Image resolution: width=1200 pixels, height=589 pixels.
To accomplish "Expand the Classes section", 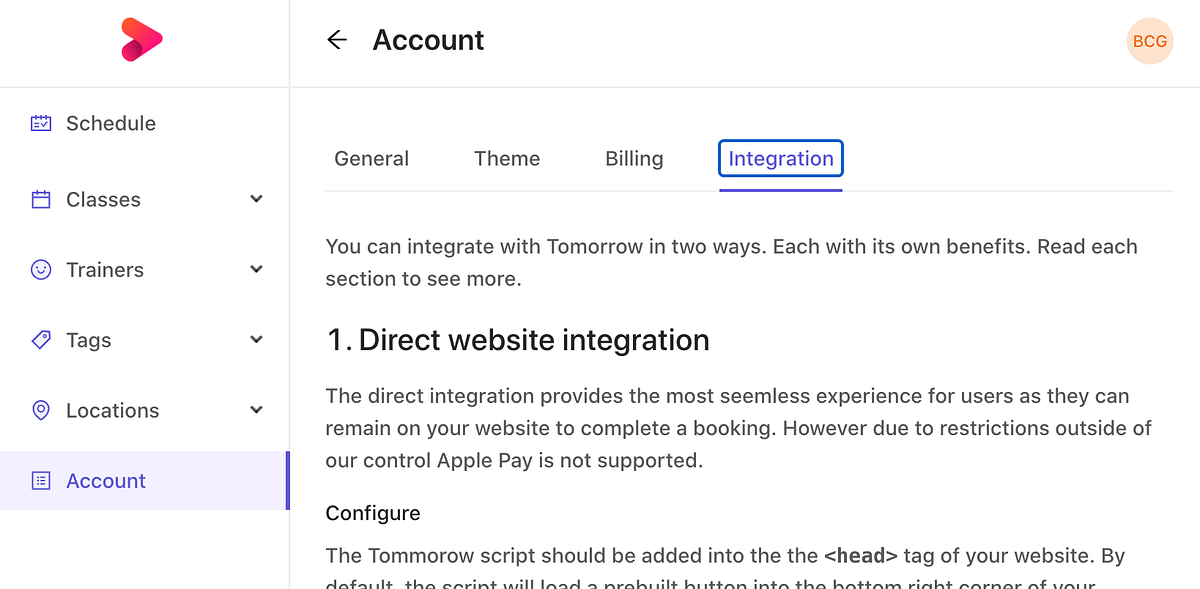I will click(257, 199).
